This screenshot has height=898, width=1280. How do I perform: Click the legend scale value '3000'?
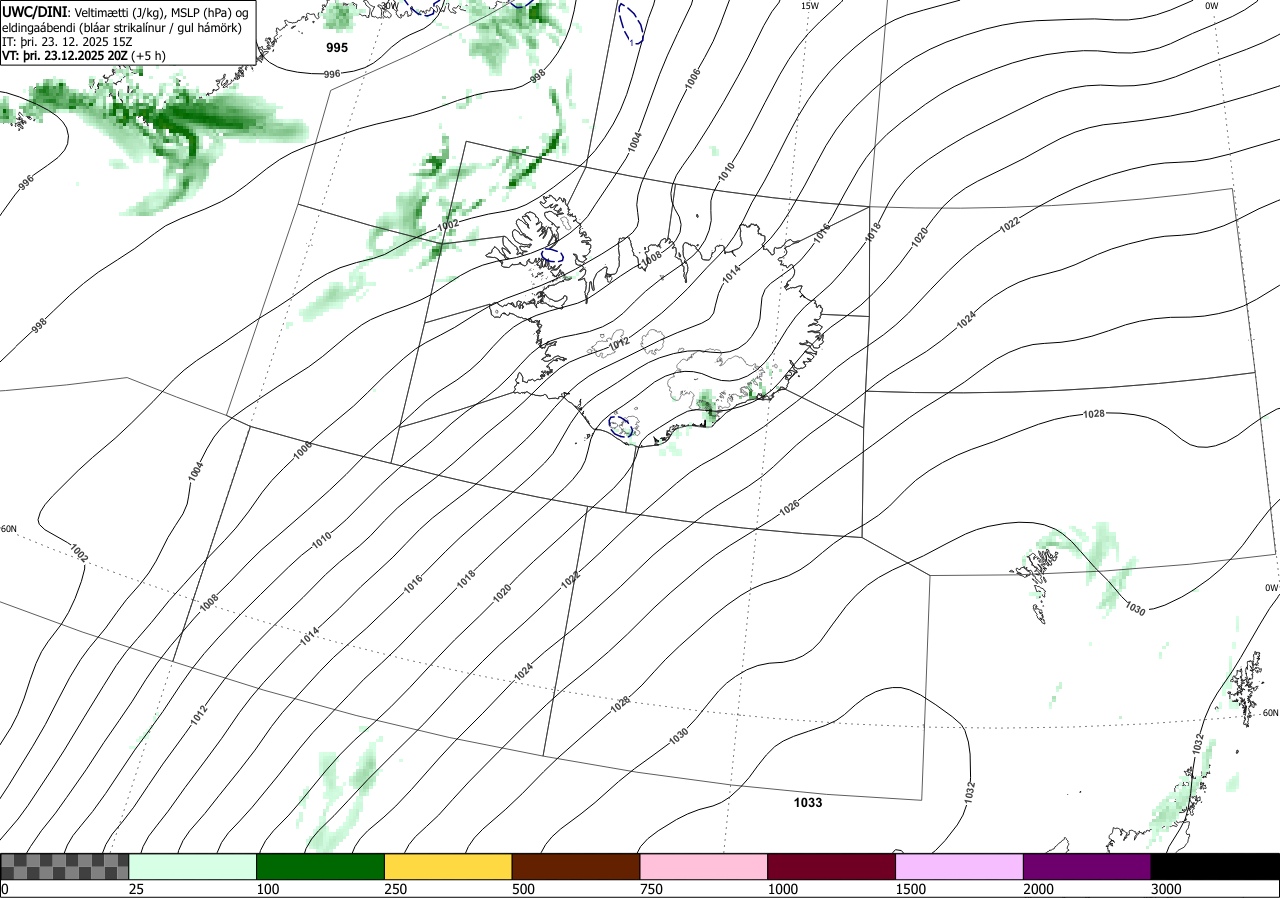1166,889
